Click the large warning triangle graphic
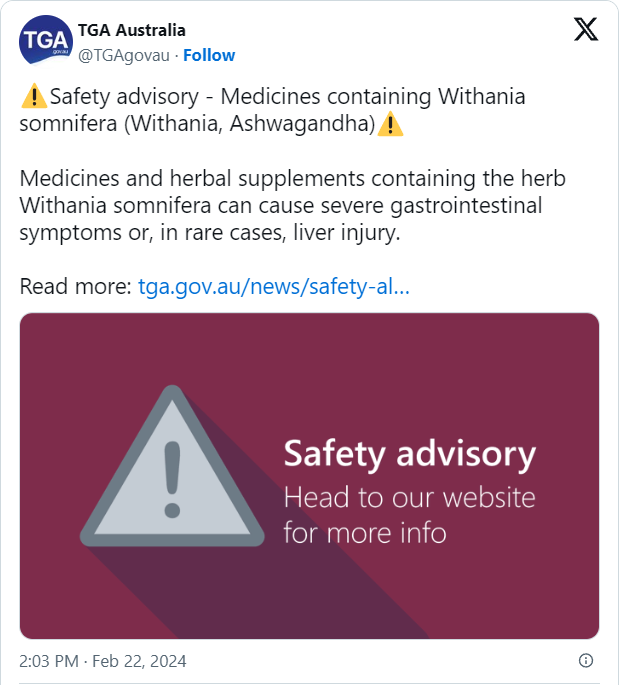Screen dimensions: 620x685 click(x=172, y=470)
